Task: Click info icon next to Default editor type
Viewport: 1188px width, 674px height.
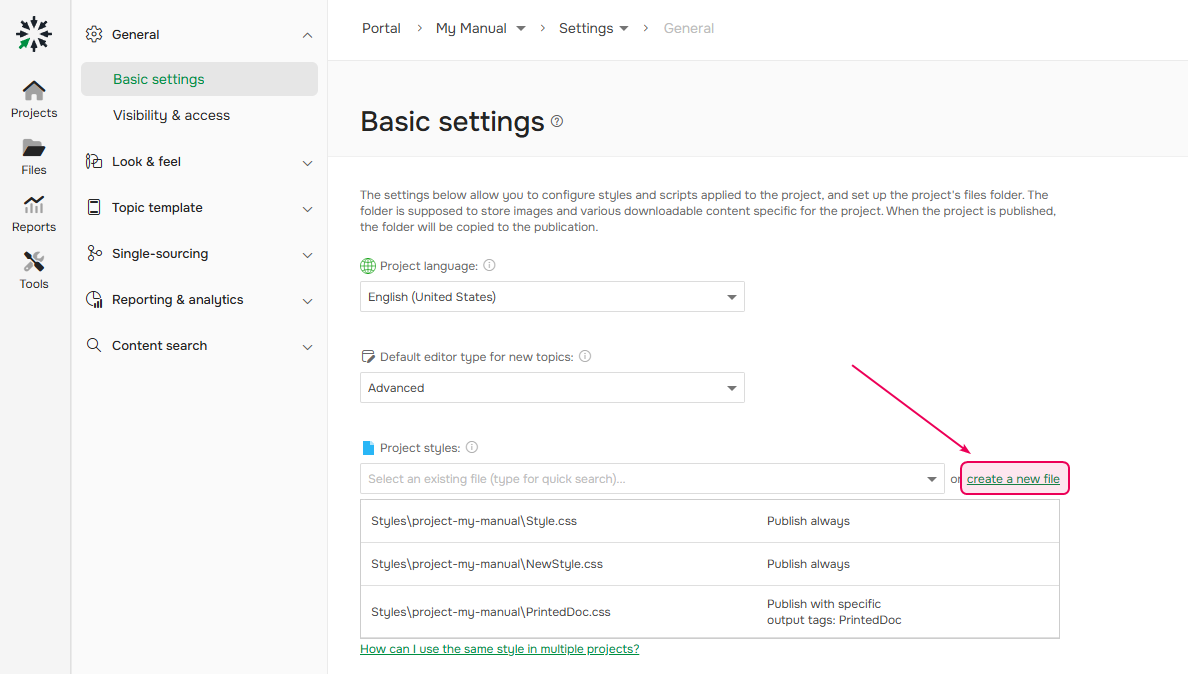Action: click(585, 356)
